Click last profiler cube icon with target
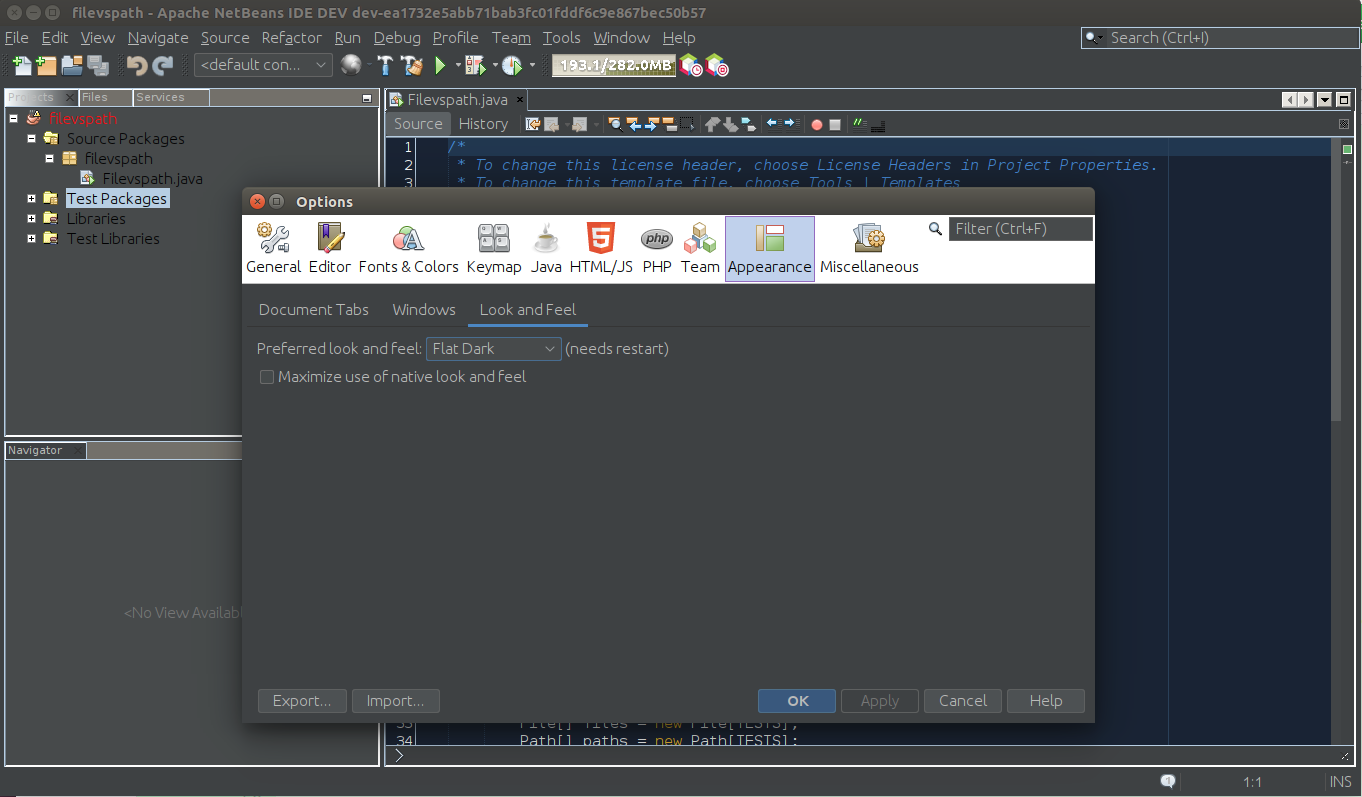Screen dimensions: 1362x797 (717, 66)
